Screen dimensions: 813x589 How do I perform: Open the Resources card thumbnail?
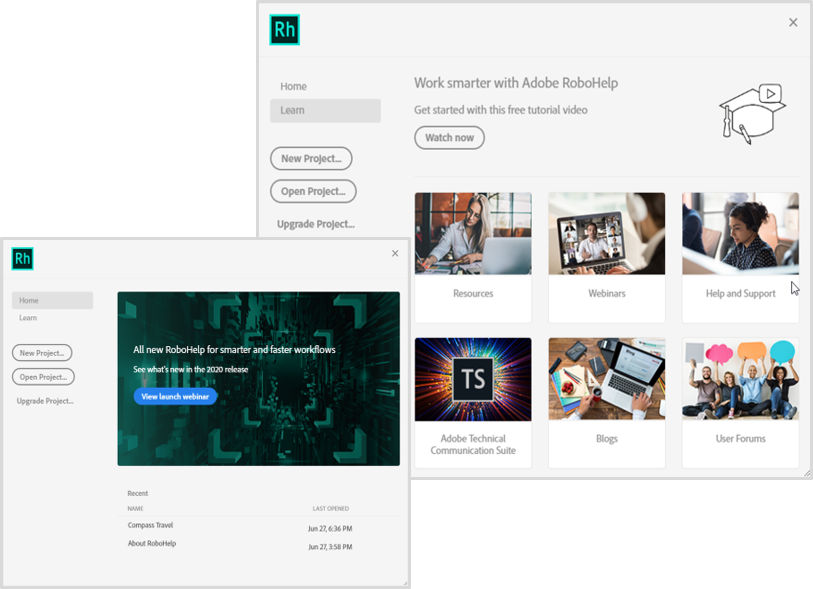click(473, 233)
